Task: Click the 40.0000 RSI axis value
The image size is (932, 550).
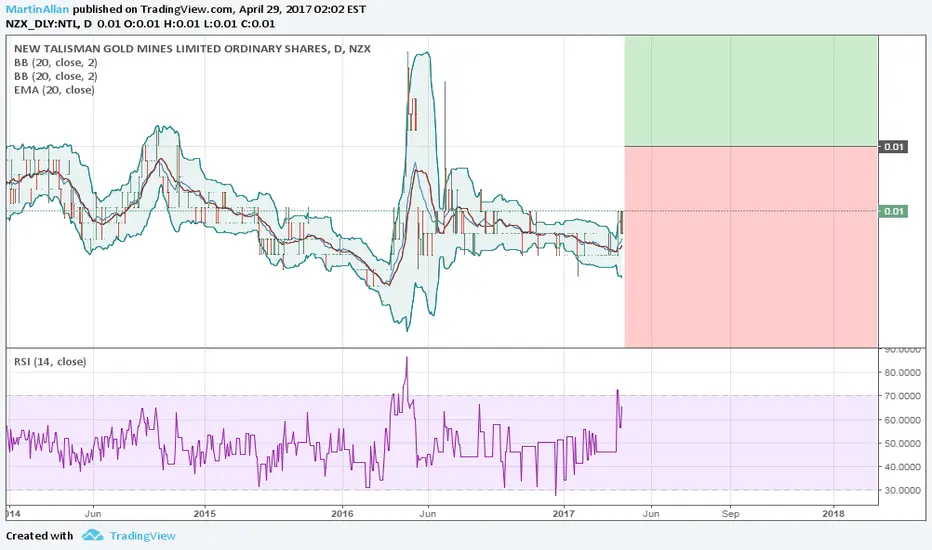Action: point(903,467)
